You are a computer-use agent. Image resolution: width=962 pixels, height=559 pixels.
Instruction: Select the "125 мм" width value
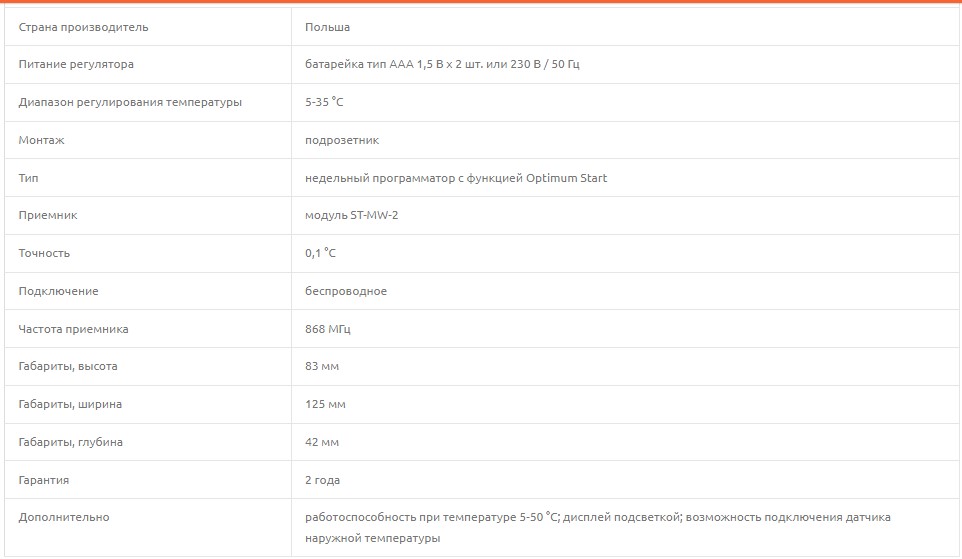pos(325,404)
